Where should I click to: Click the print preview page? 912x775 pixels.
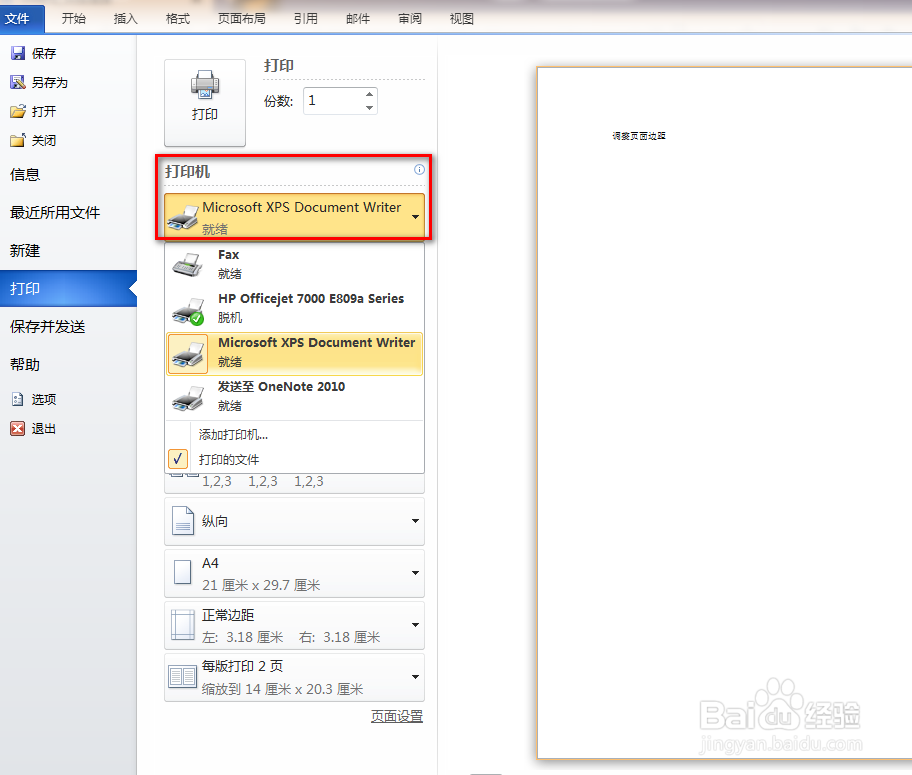(x=724, y=413)
